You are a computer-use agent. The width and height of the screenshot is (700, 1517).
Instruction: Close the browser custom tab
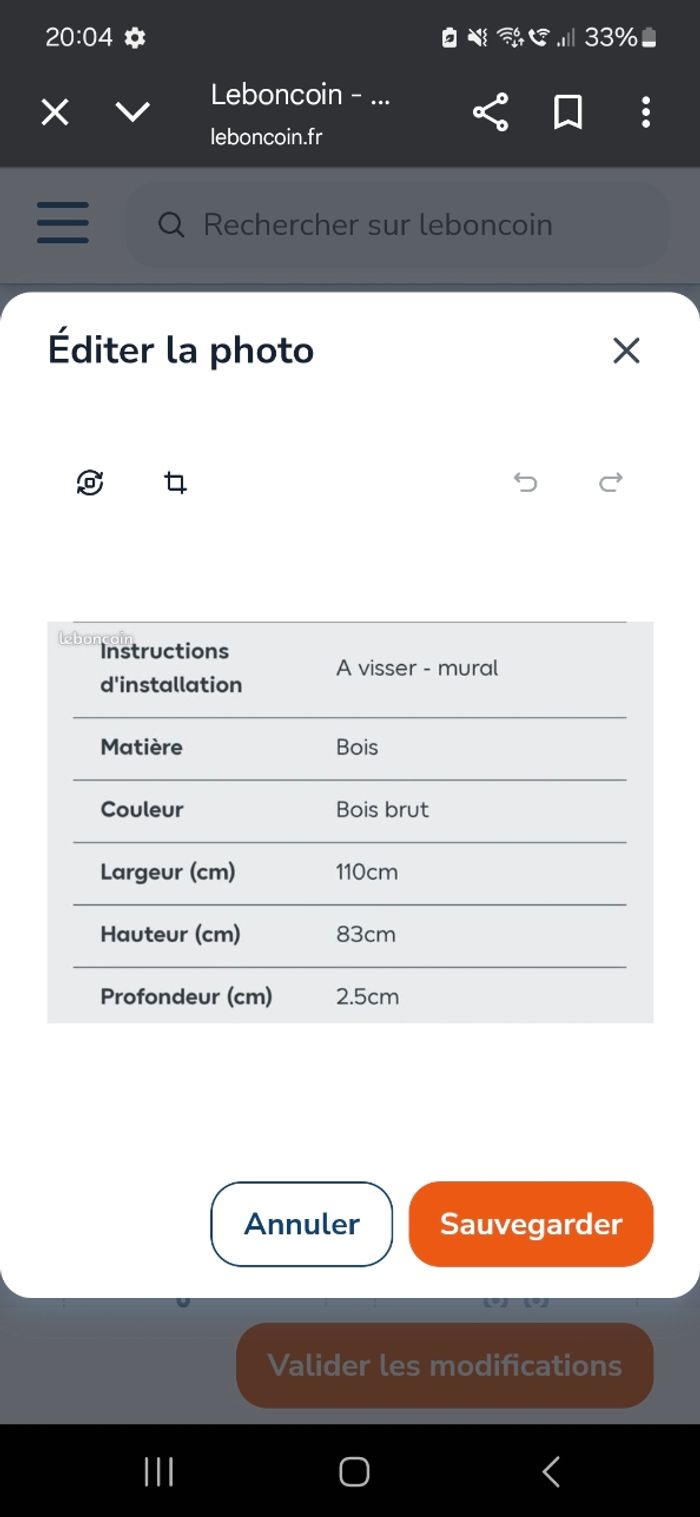[55, 112]
